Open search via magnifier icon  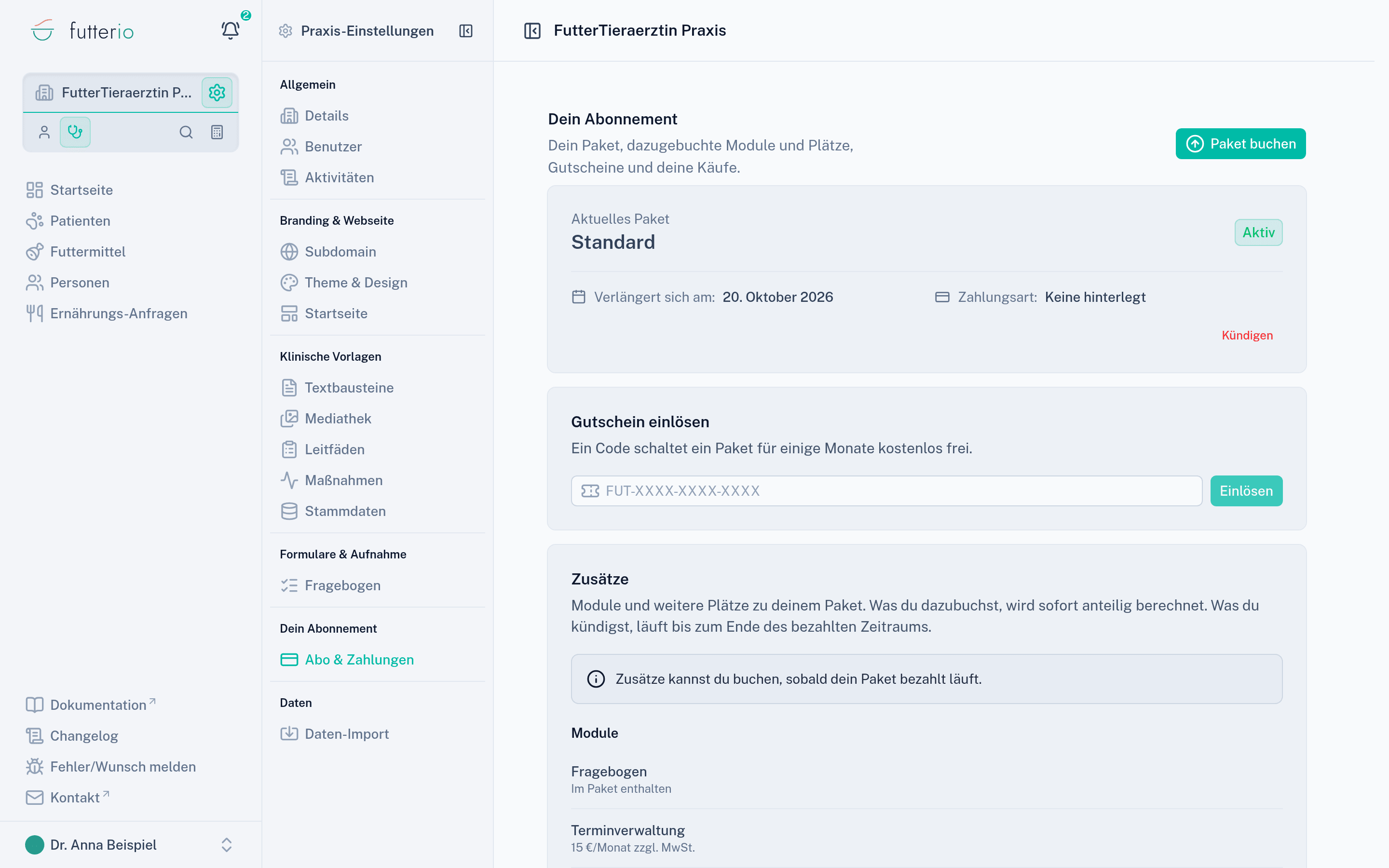coord(186,132)
